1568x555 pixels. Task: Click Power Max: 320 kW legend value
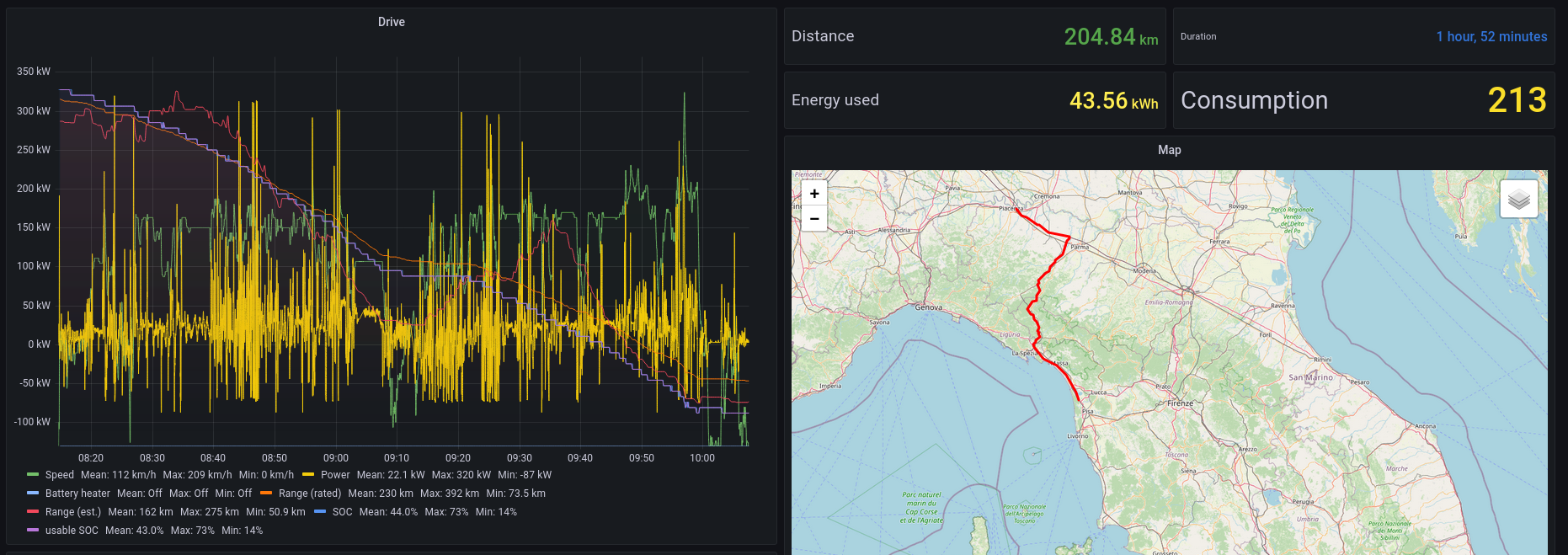[x=461, y=475]
